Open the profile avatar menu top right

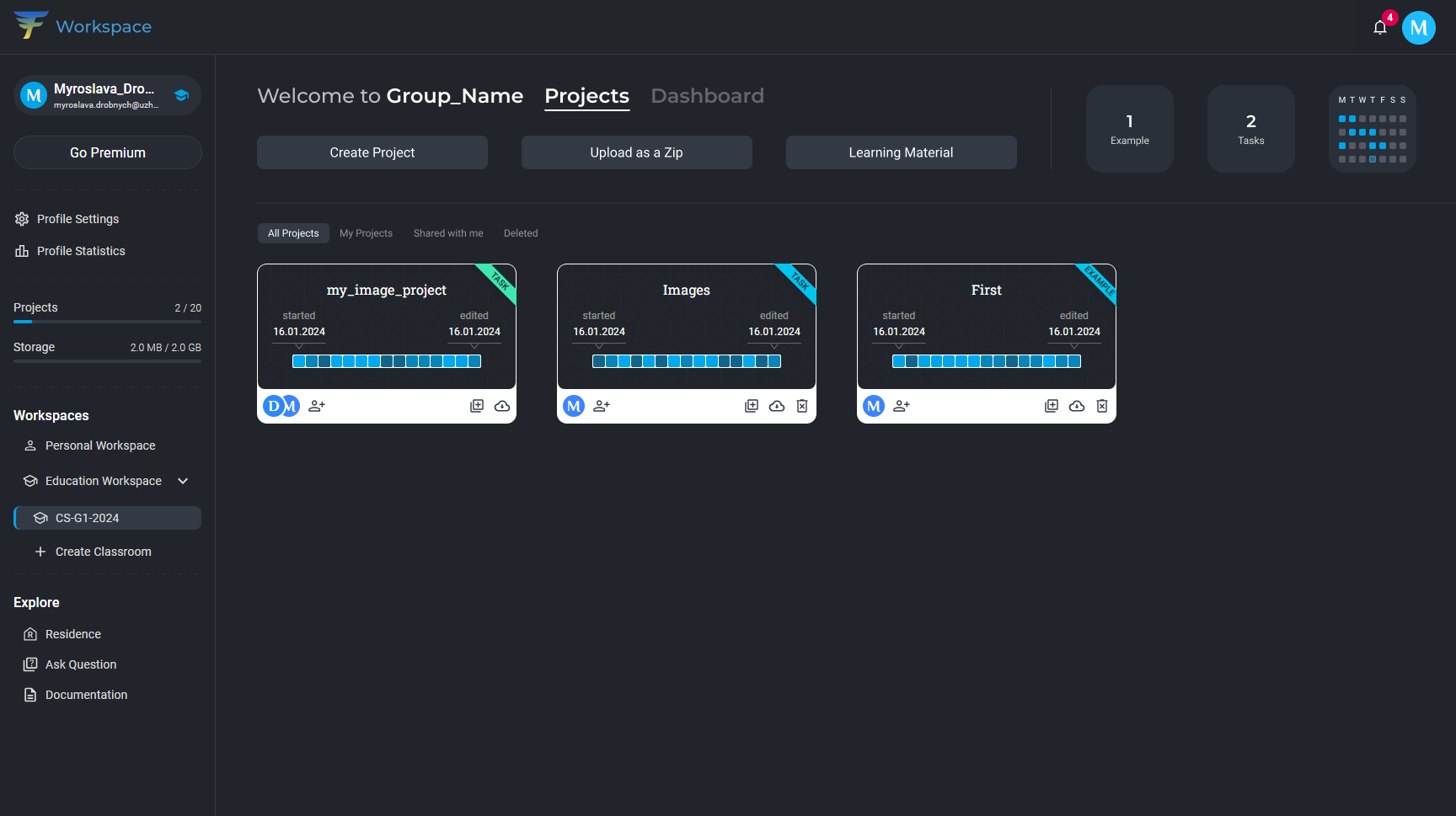[x=1418, y=27]
